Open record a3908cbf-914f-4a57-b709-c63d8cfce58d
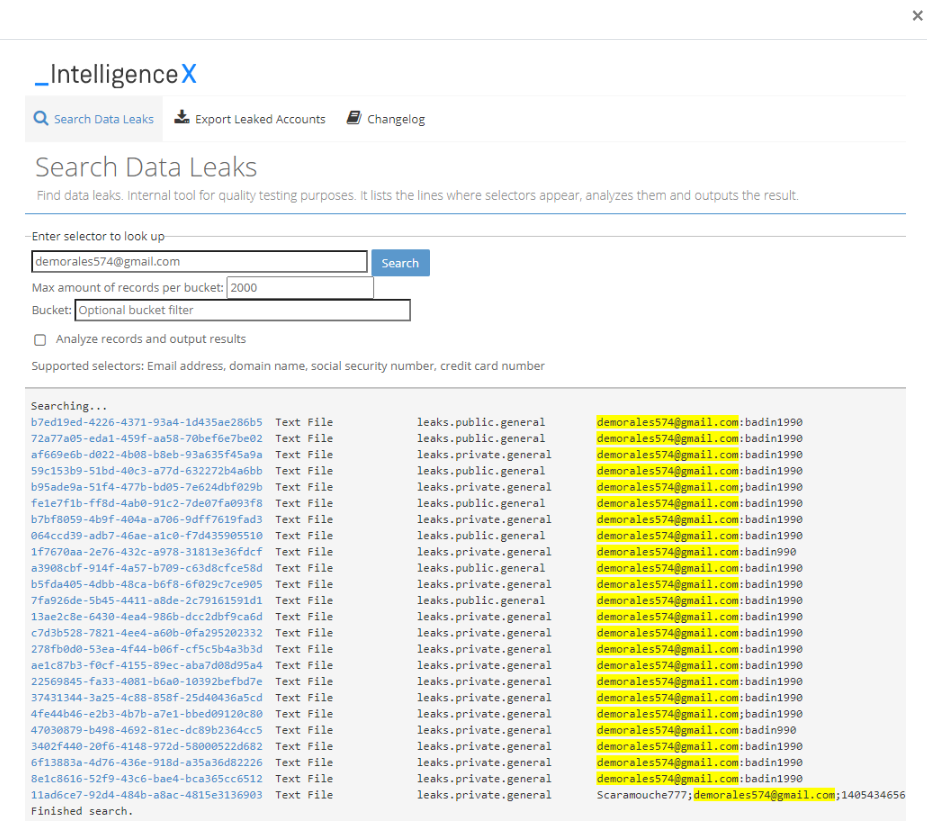The width and height of the screenshot is (927, 827). (147, 568)
